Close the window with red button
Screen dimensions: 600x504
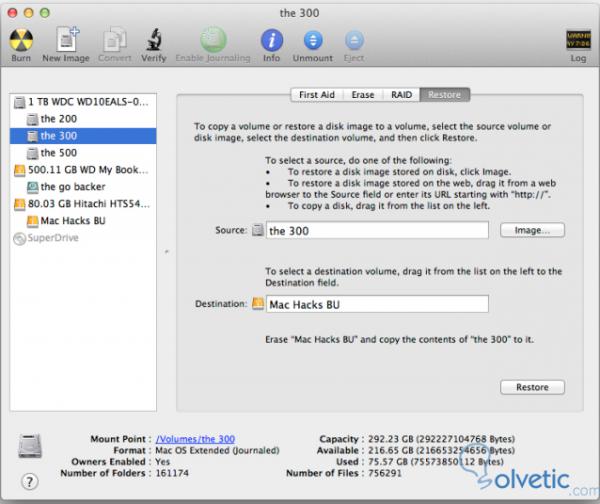click(x=12, y=13)
